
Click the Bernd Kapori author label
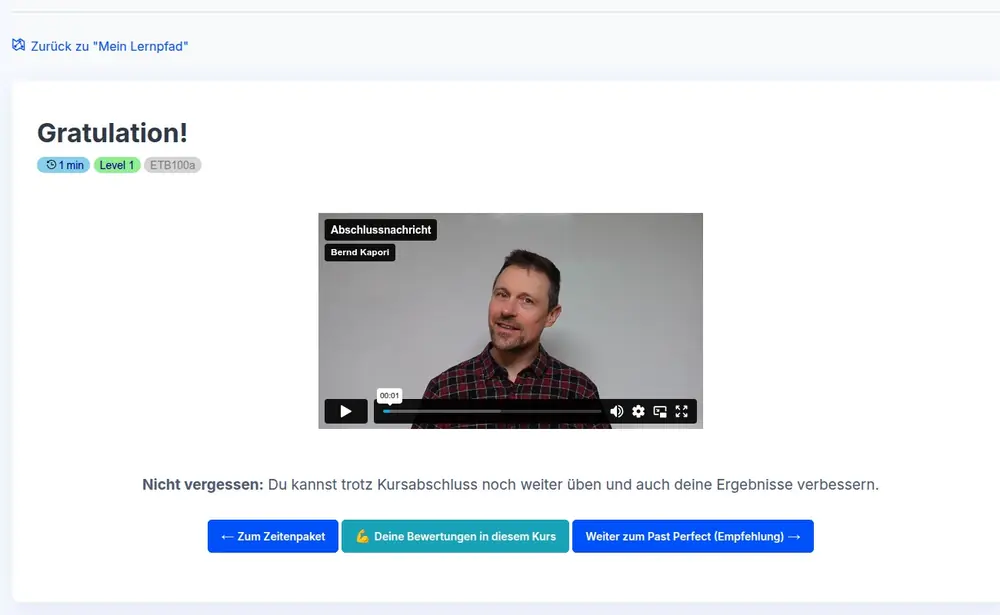click(360, 253)
